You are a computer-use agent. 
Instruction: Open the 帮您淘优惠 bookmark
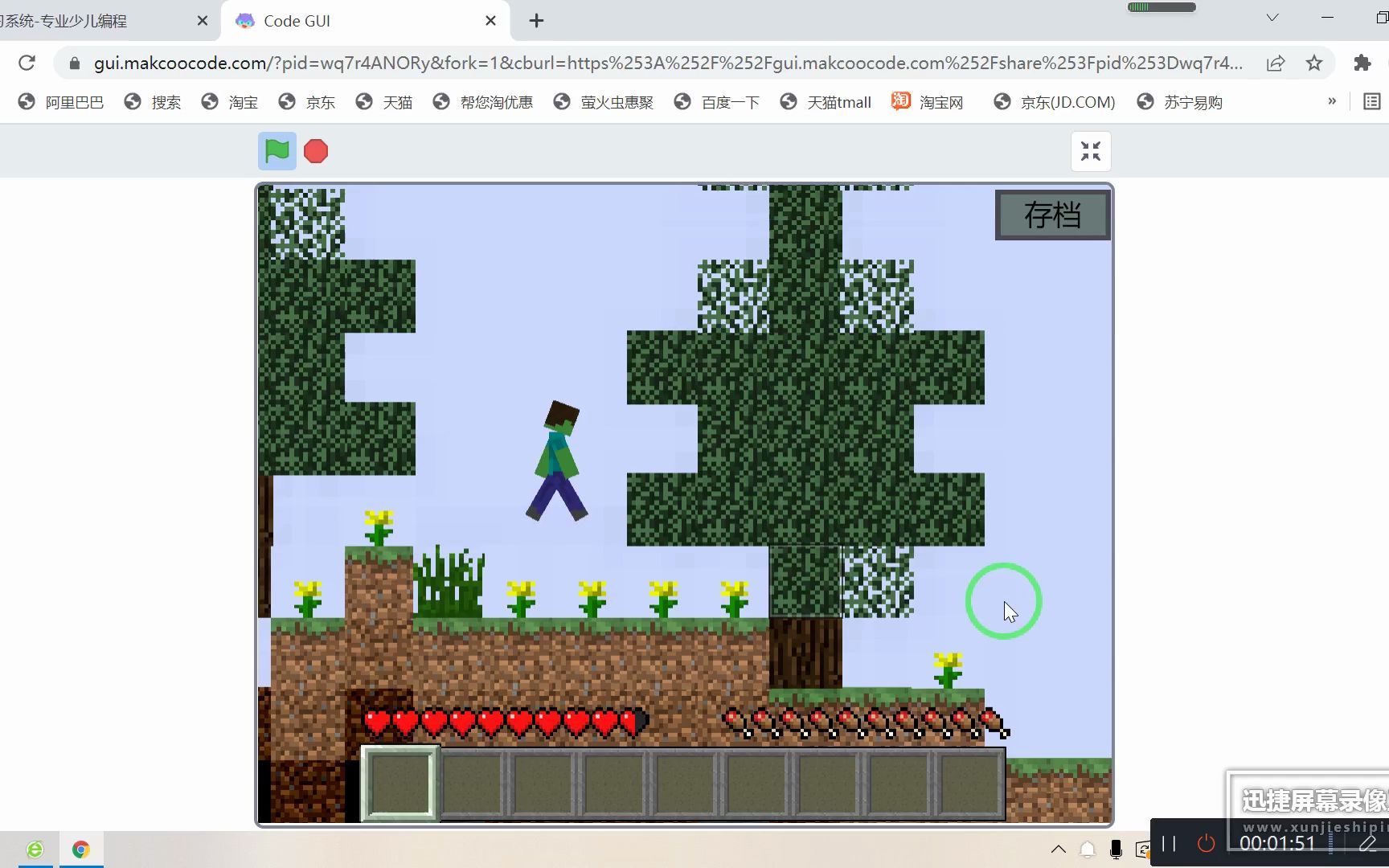[483, 102]
